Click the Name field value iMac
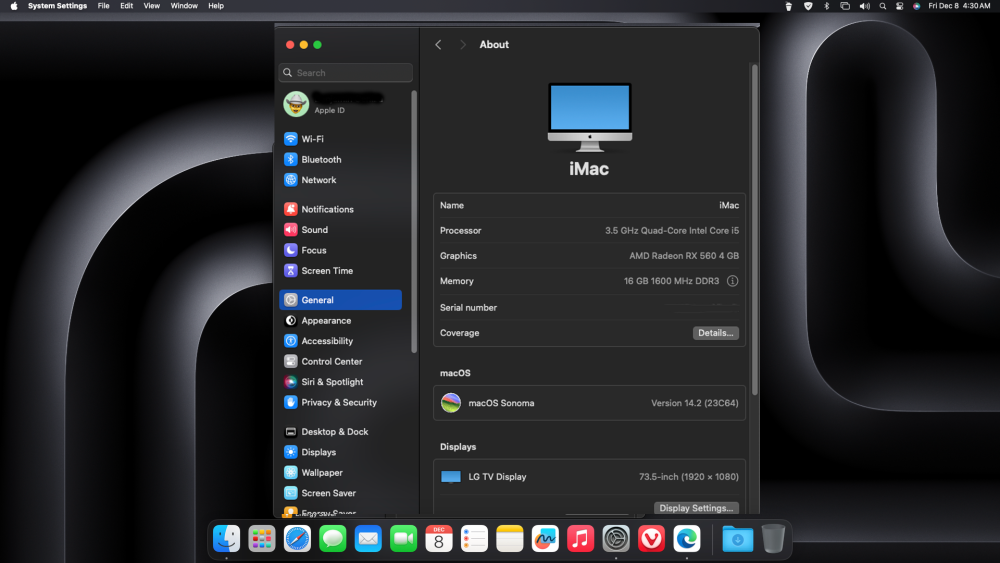Screen dimensions: 1000x563 (729, 205)
